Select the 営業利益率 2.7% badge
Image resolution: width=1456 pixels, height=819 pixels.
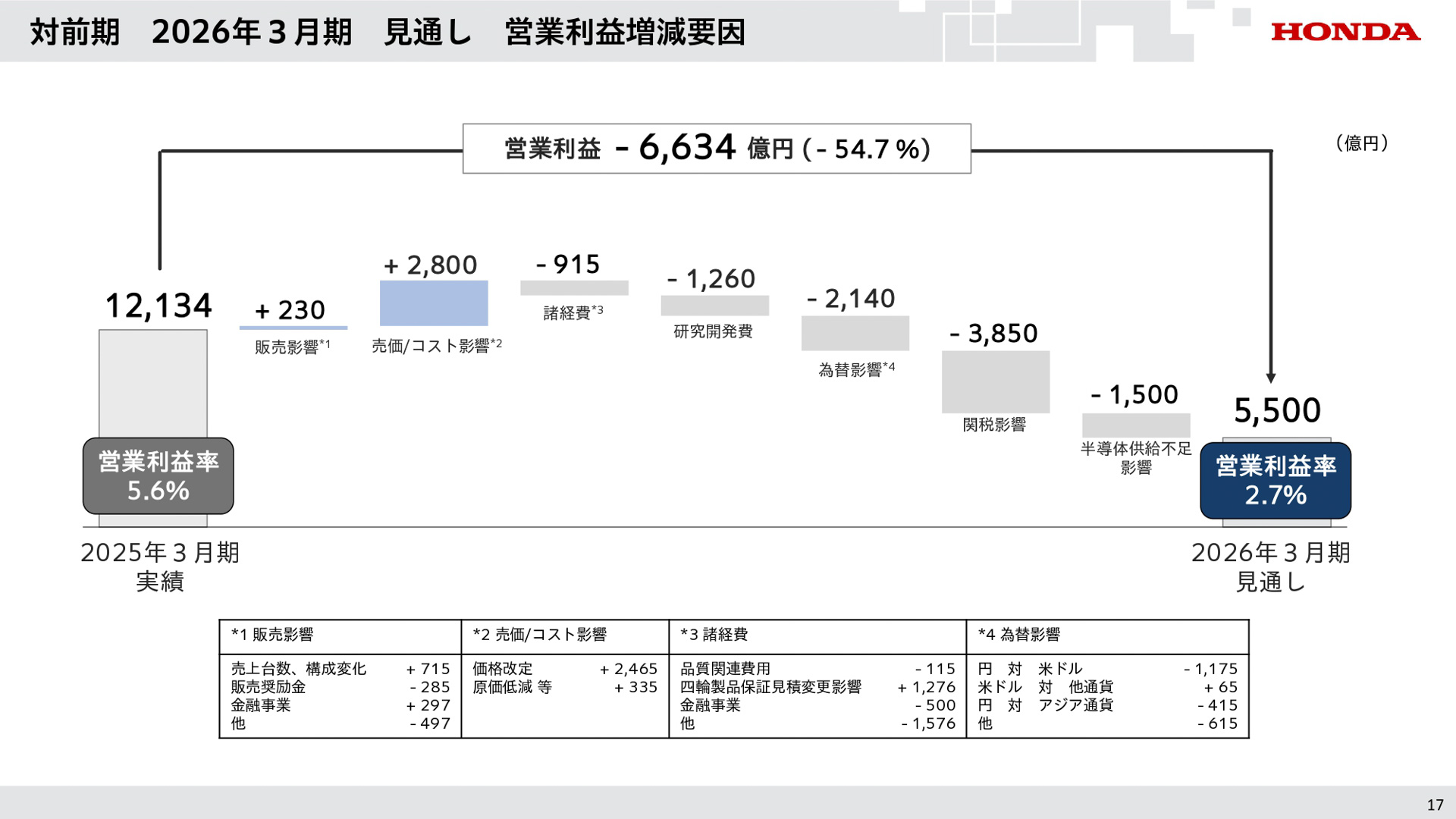[1275, 480]
